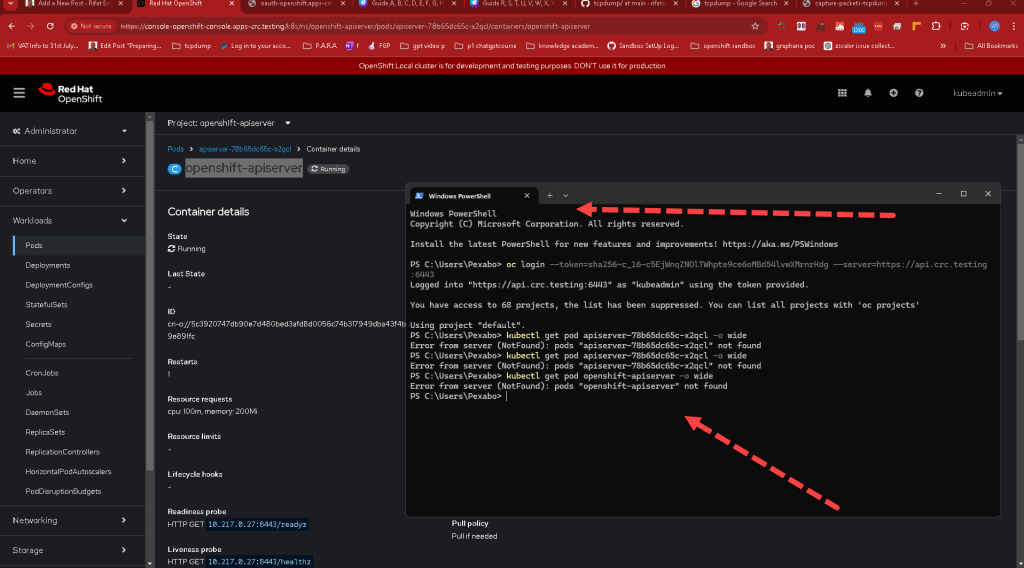Open the browser extensions puzzle icon
This screenshot has height=568, width=1024.
936,26
